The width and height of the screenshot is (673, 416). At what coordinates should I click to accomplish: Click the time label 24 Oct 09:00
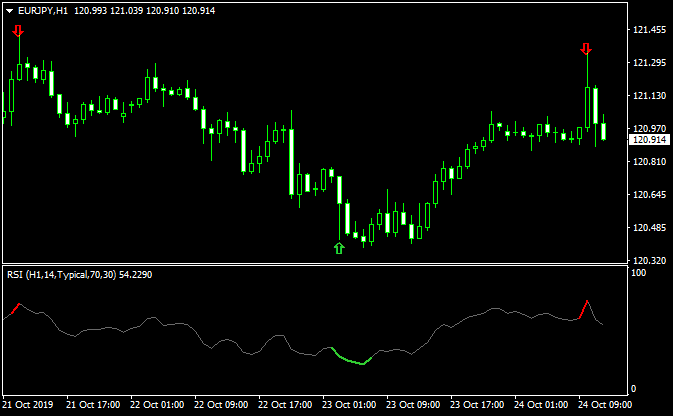pyautogui.click(x=605, y=405)
